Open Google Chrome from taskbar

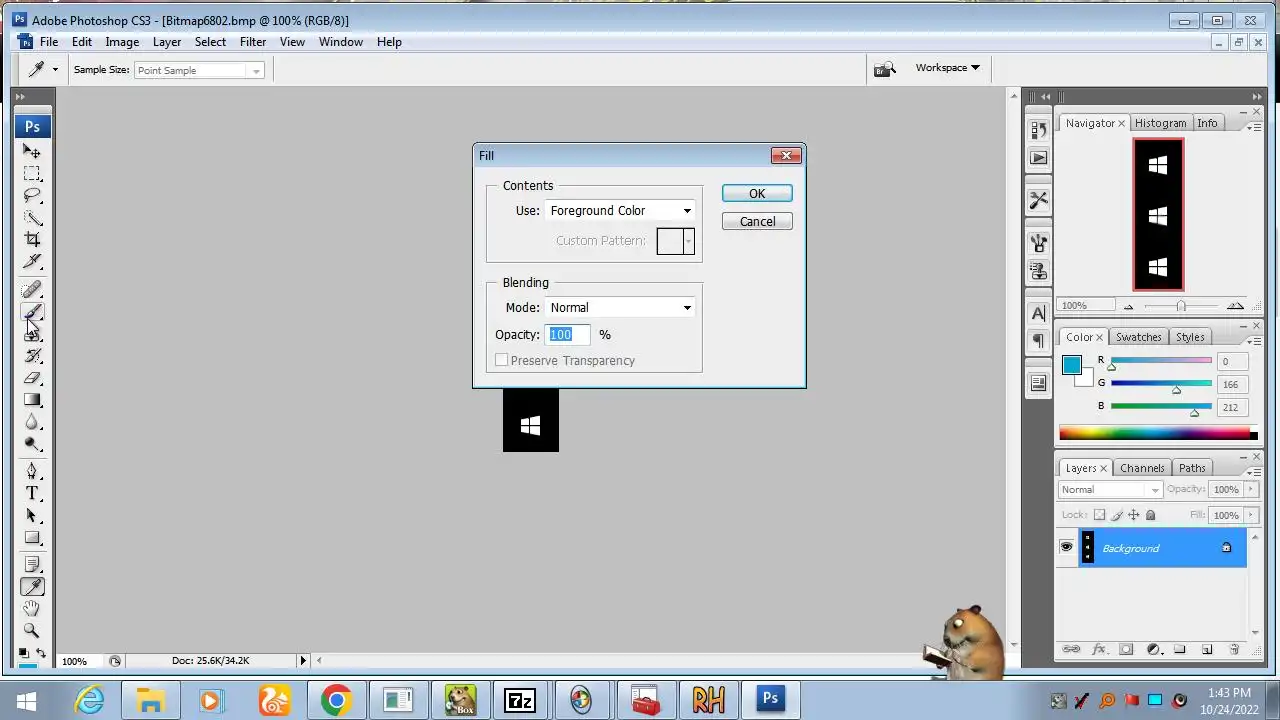point(336,700)
